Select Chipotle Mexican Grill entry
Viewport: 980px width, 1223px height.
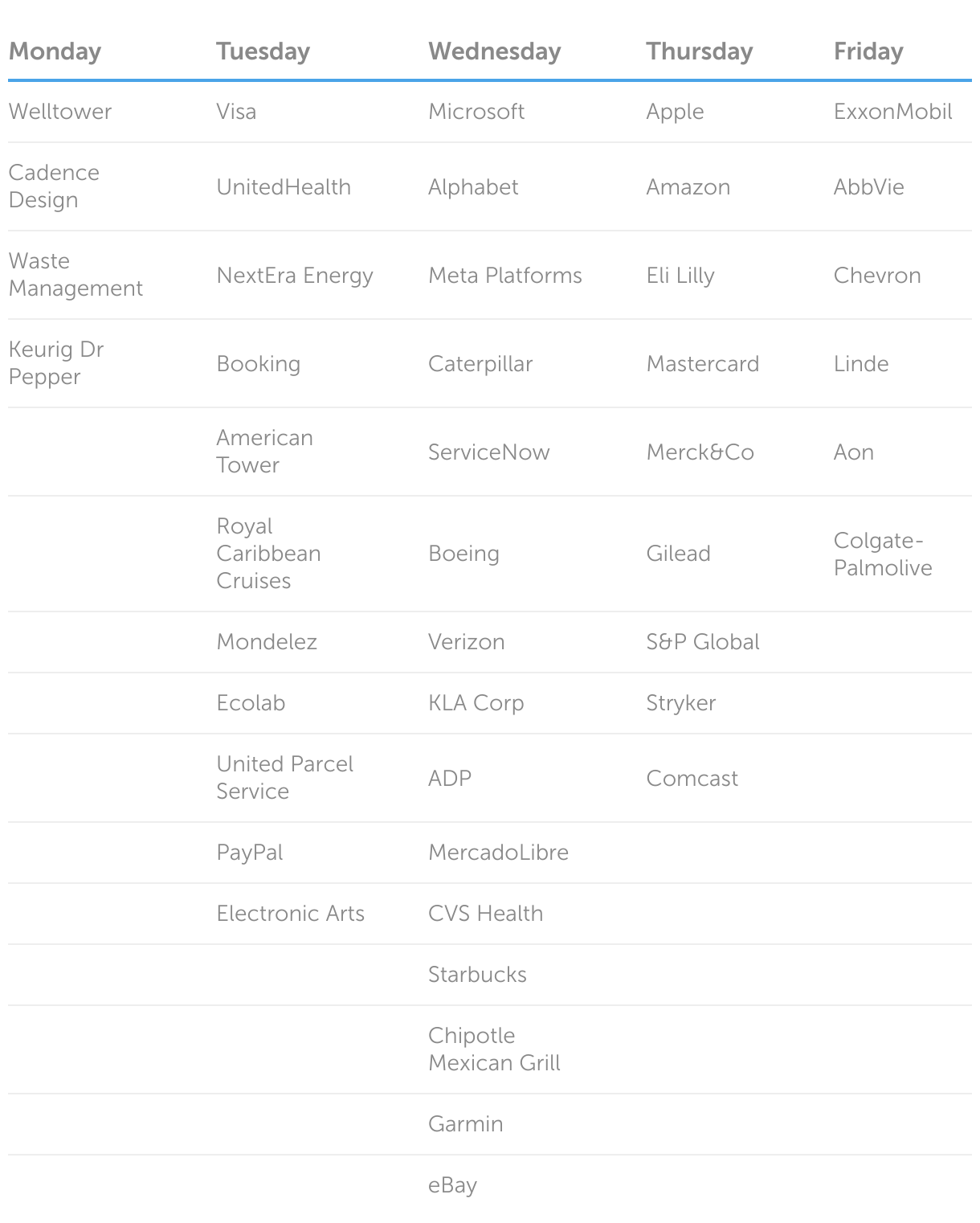(494, 1049)
